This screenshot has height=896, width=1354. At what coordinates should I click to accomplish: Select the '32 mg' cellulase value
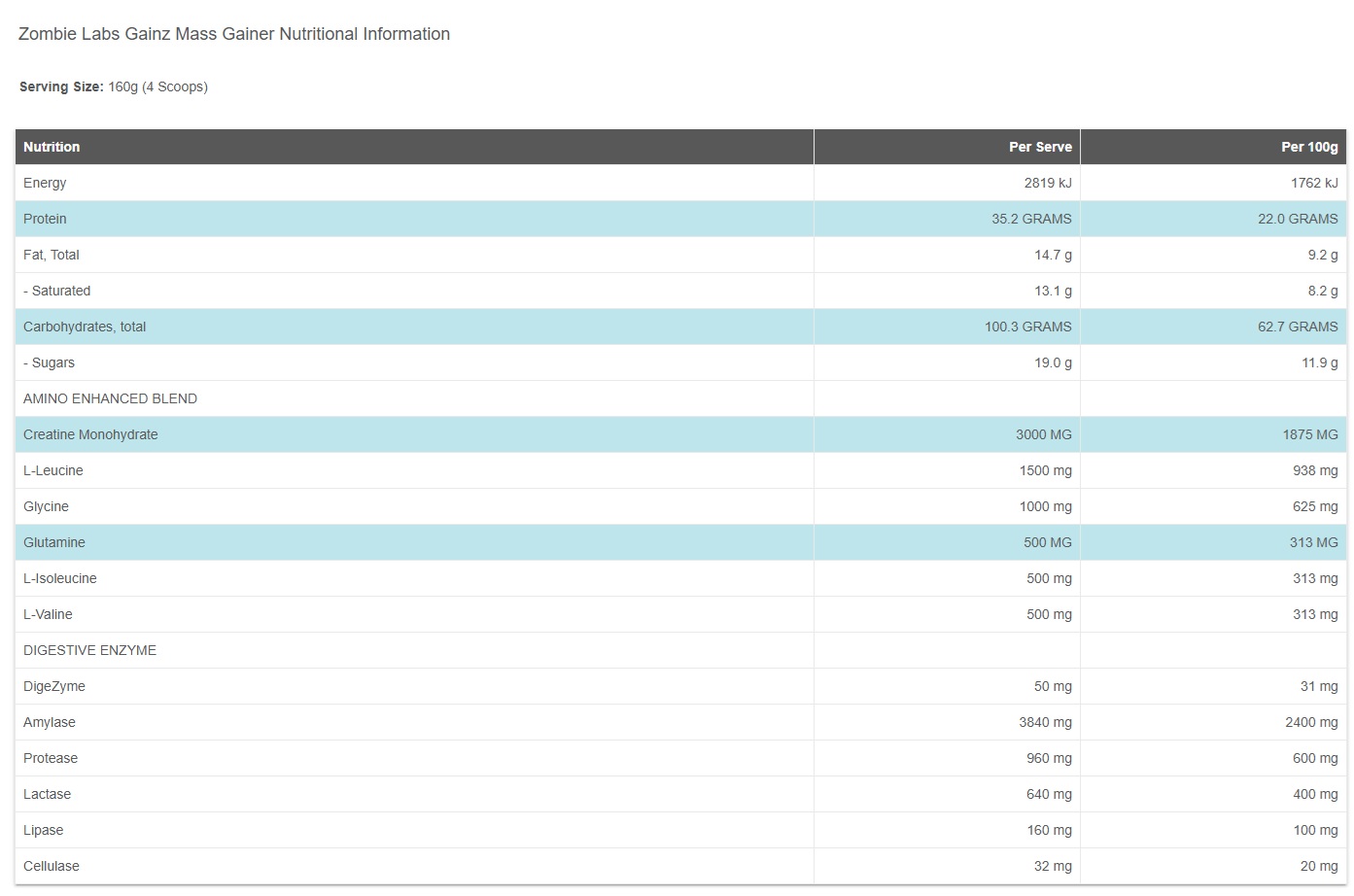(1053, 866)
